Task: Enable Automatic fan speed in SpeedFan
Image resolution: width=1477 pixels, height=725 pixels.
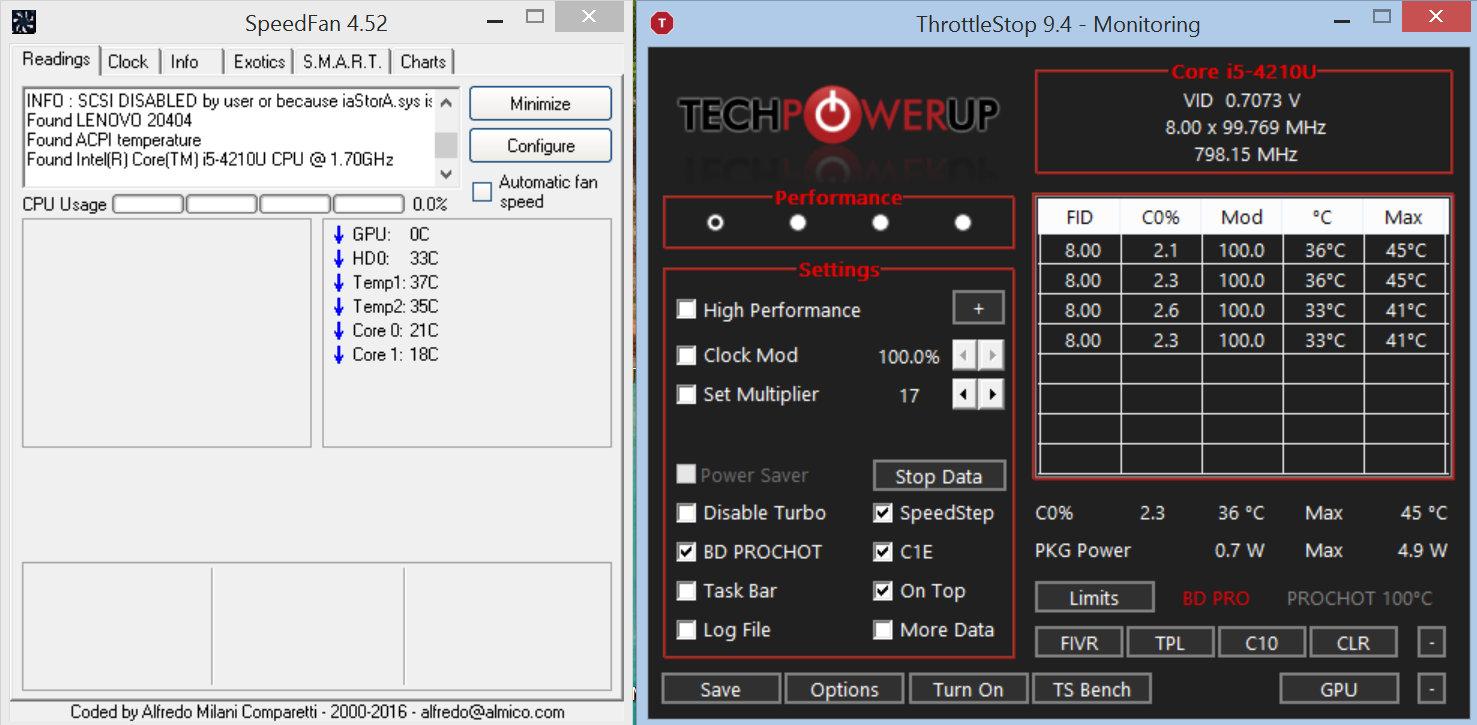Action: click(x=482, y=191)
